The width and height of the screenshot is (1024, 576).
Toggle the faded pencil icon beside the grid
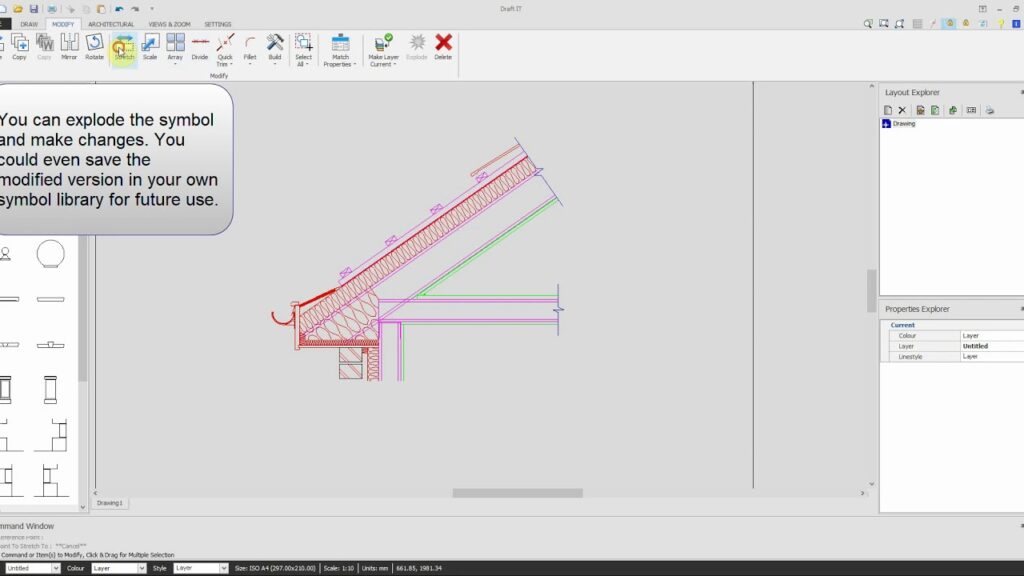(x=933, y=24)
